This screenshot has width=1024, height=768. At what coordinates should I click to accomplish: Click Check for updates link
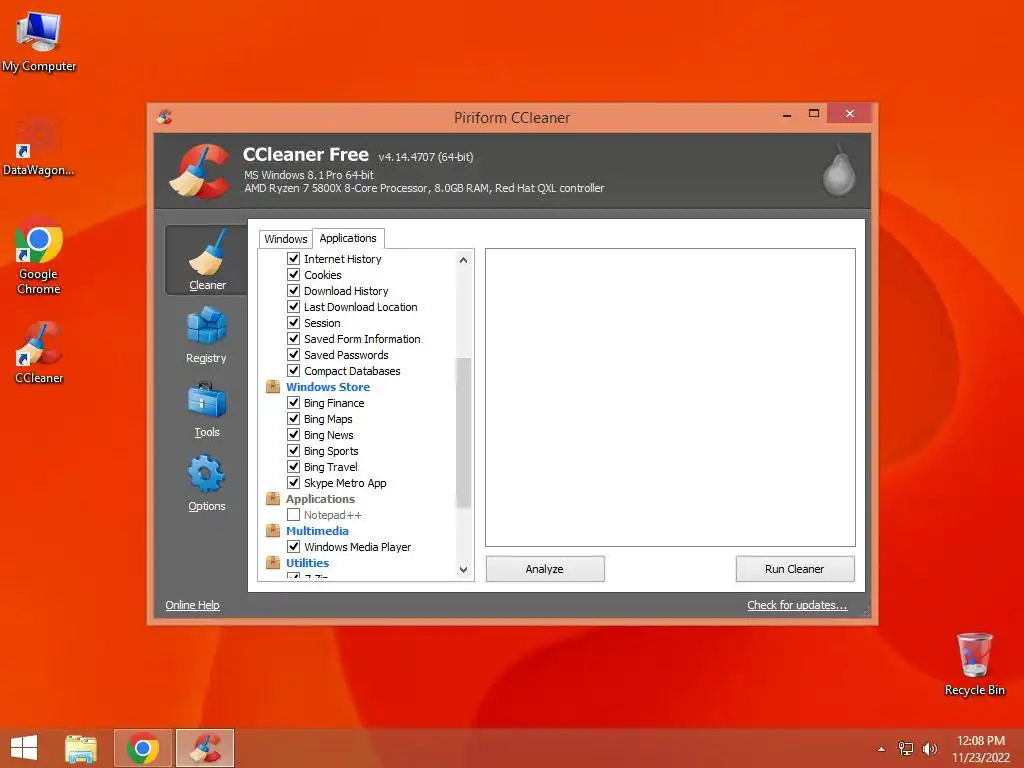797,605
